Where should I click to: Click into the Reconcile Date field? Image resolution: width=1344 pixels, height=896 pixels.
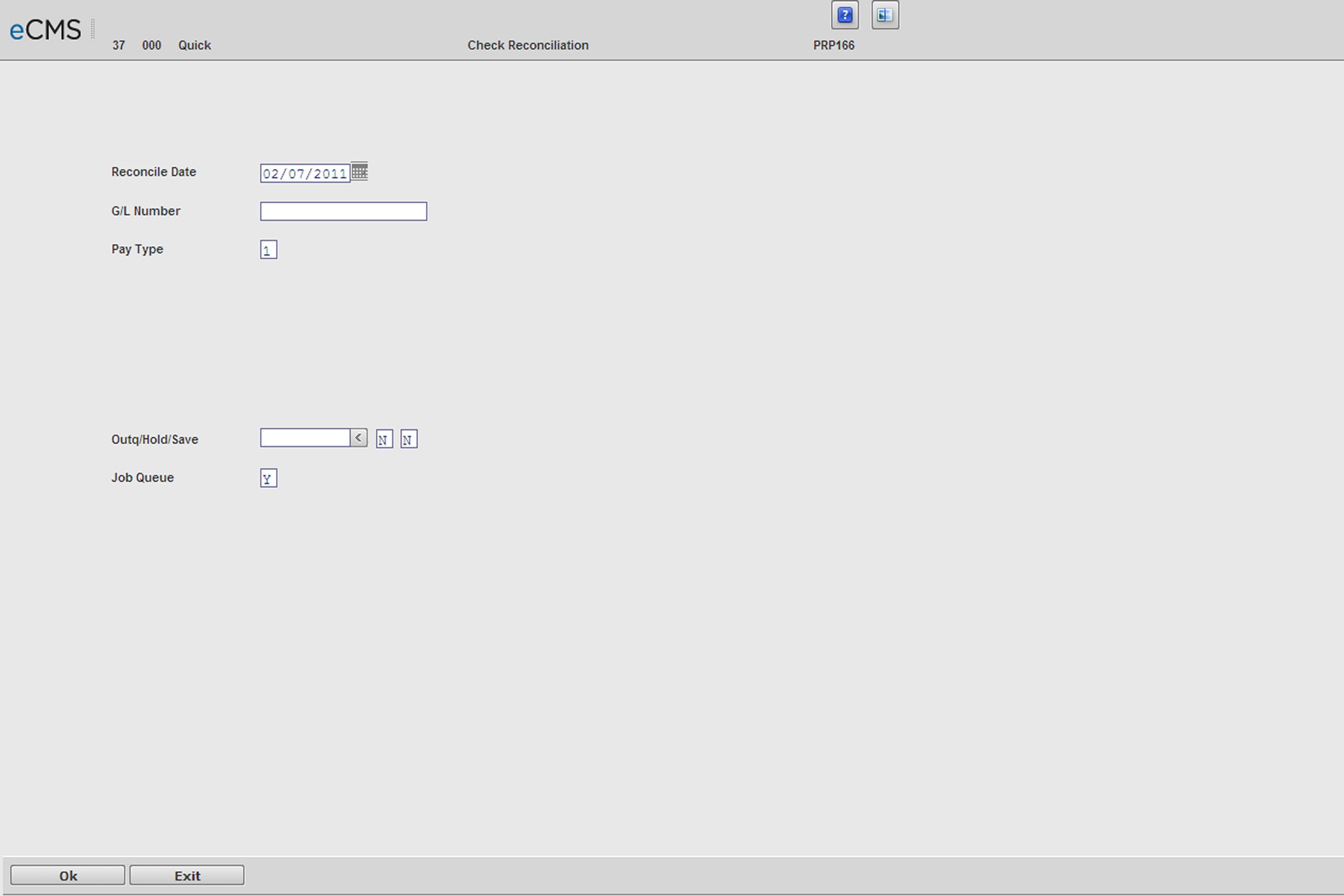(x=305, y=173)
